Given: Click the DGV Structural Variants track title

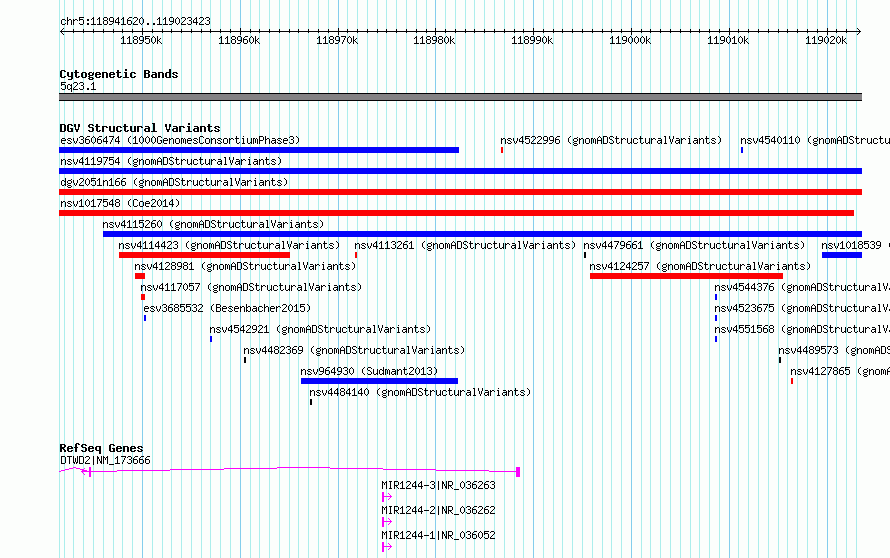Looking at the screenshot, I should coord(140,128).
